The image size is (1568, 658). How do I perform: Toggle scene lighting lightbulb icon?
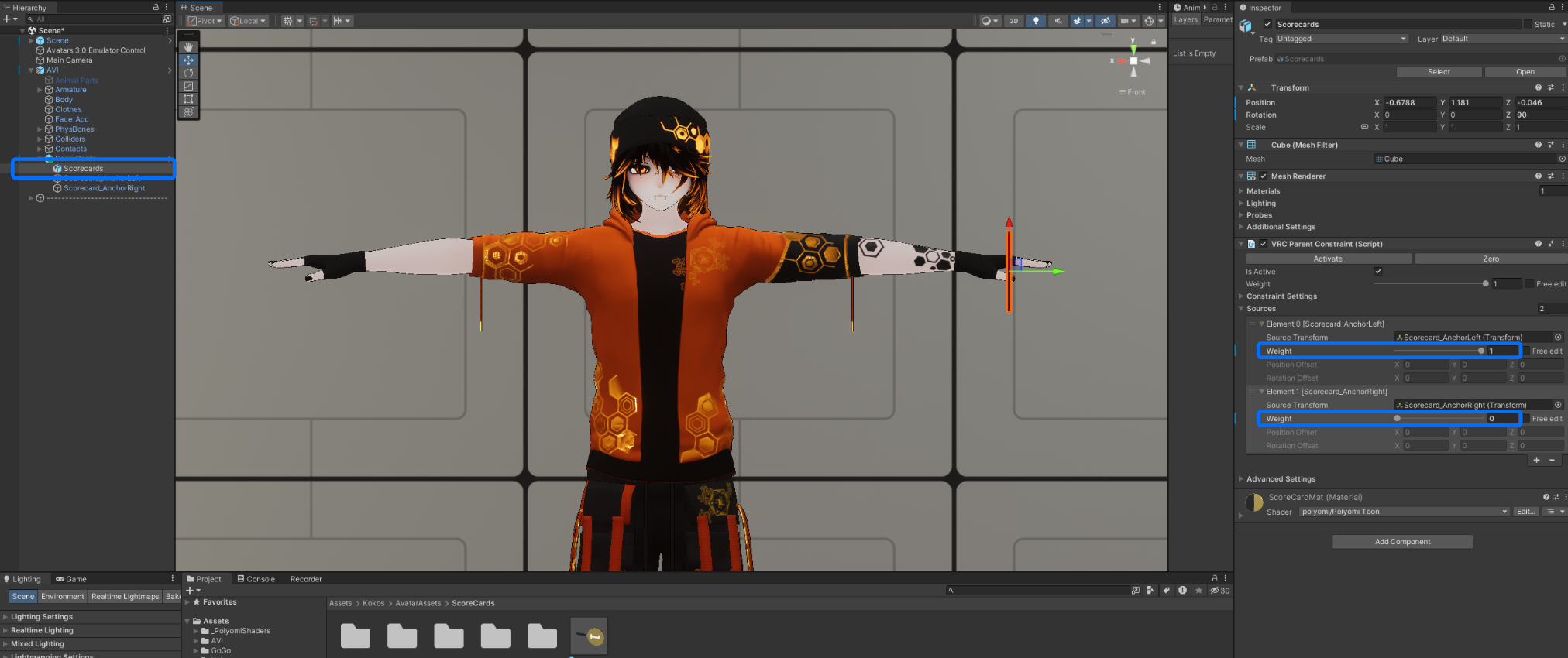pos(1036,21)
